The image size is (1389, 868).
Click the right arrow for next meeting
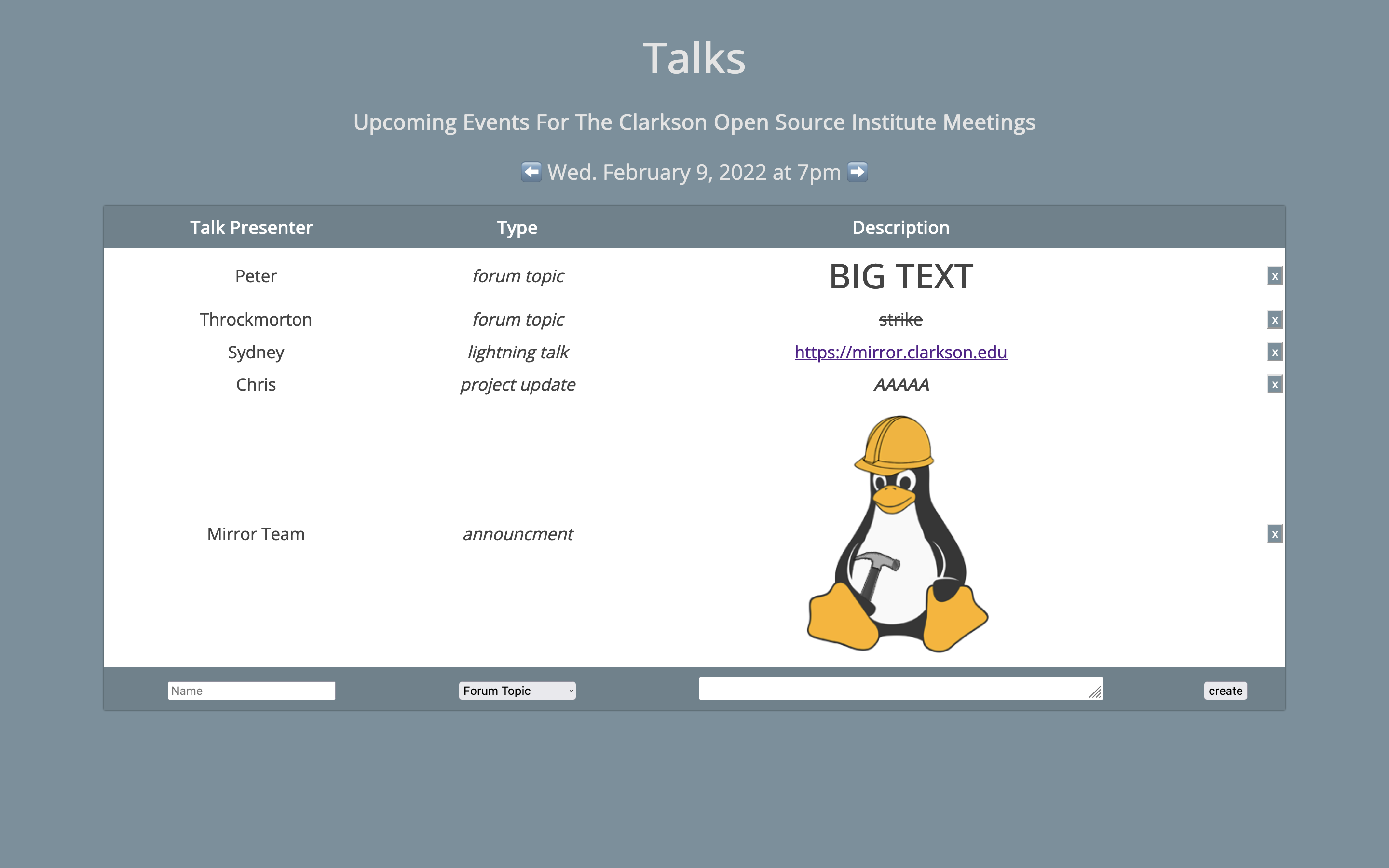[x=858, y=172]
